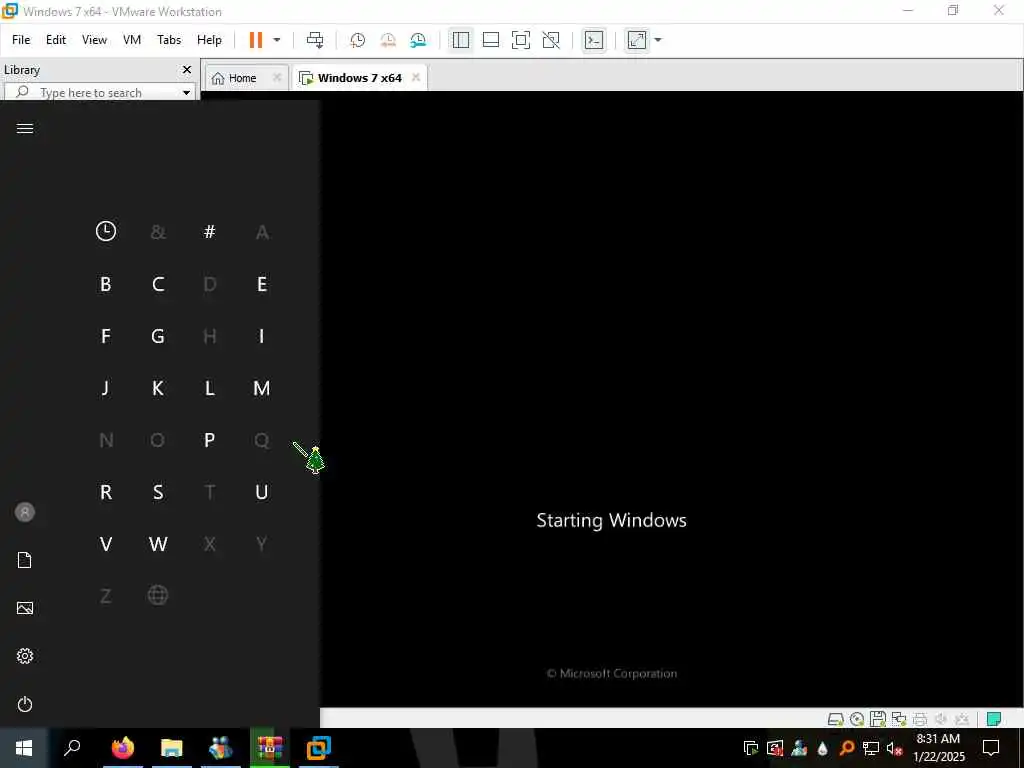Go to apps under letter V
1024x768 pixels.
[x=106, y=544]
